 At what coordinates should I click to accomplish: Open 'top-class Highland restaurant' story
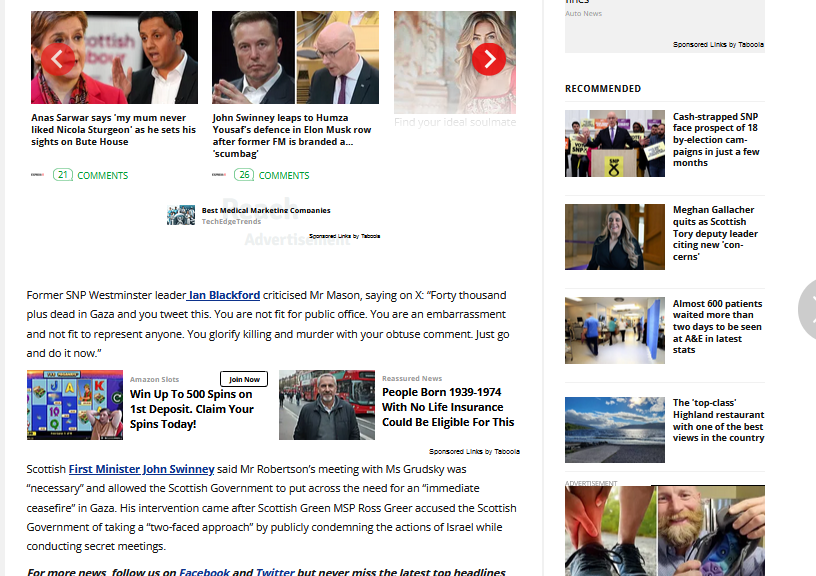pyautogui.click(x=718, y=420)
